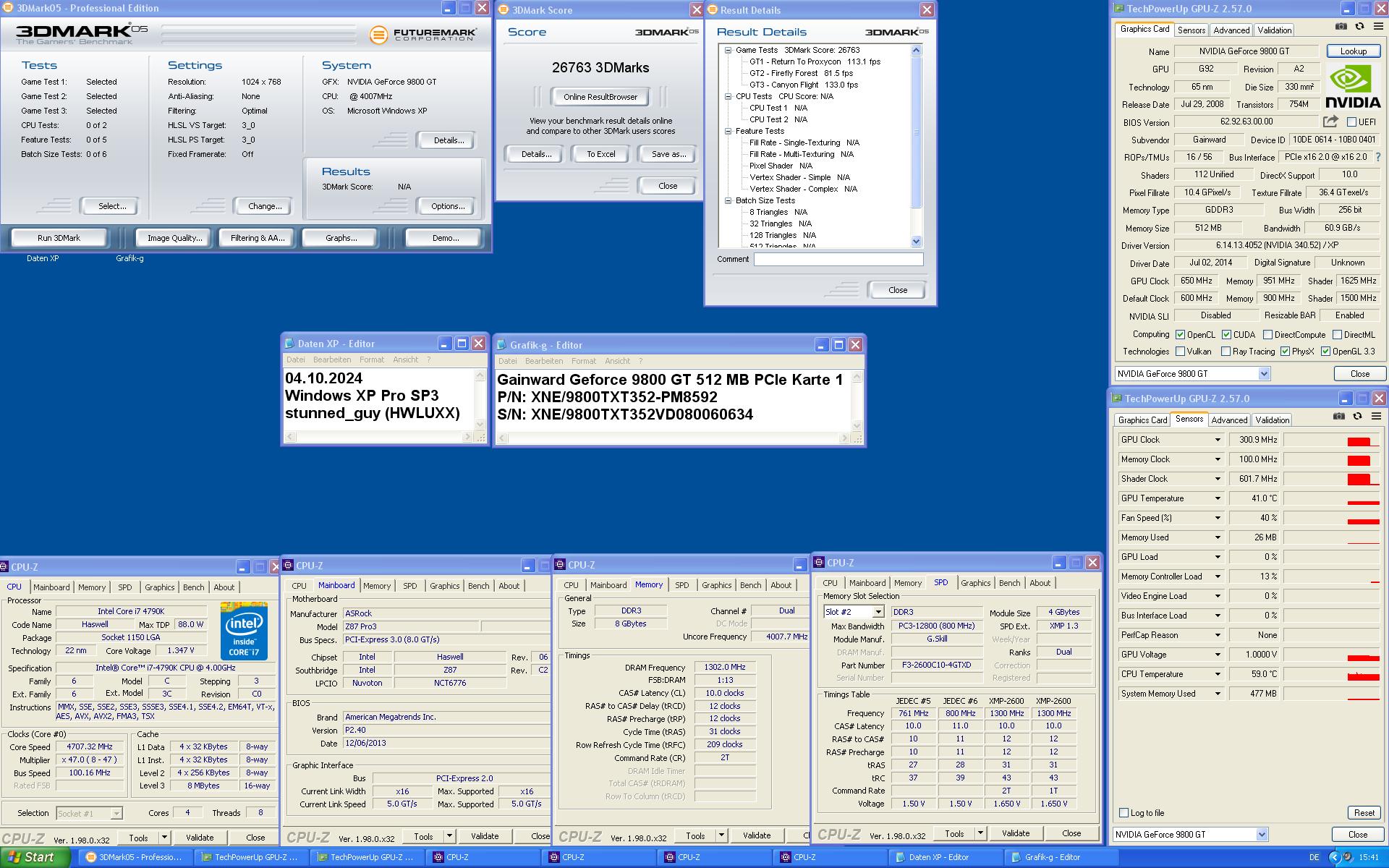Open the CPU Temperature sensor dropdown
The width and height of the screenshot is (1389, 868).
1218,674
